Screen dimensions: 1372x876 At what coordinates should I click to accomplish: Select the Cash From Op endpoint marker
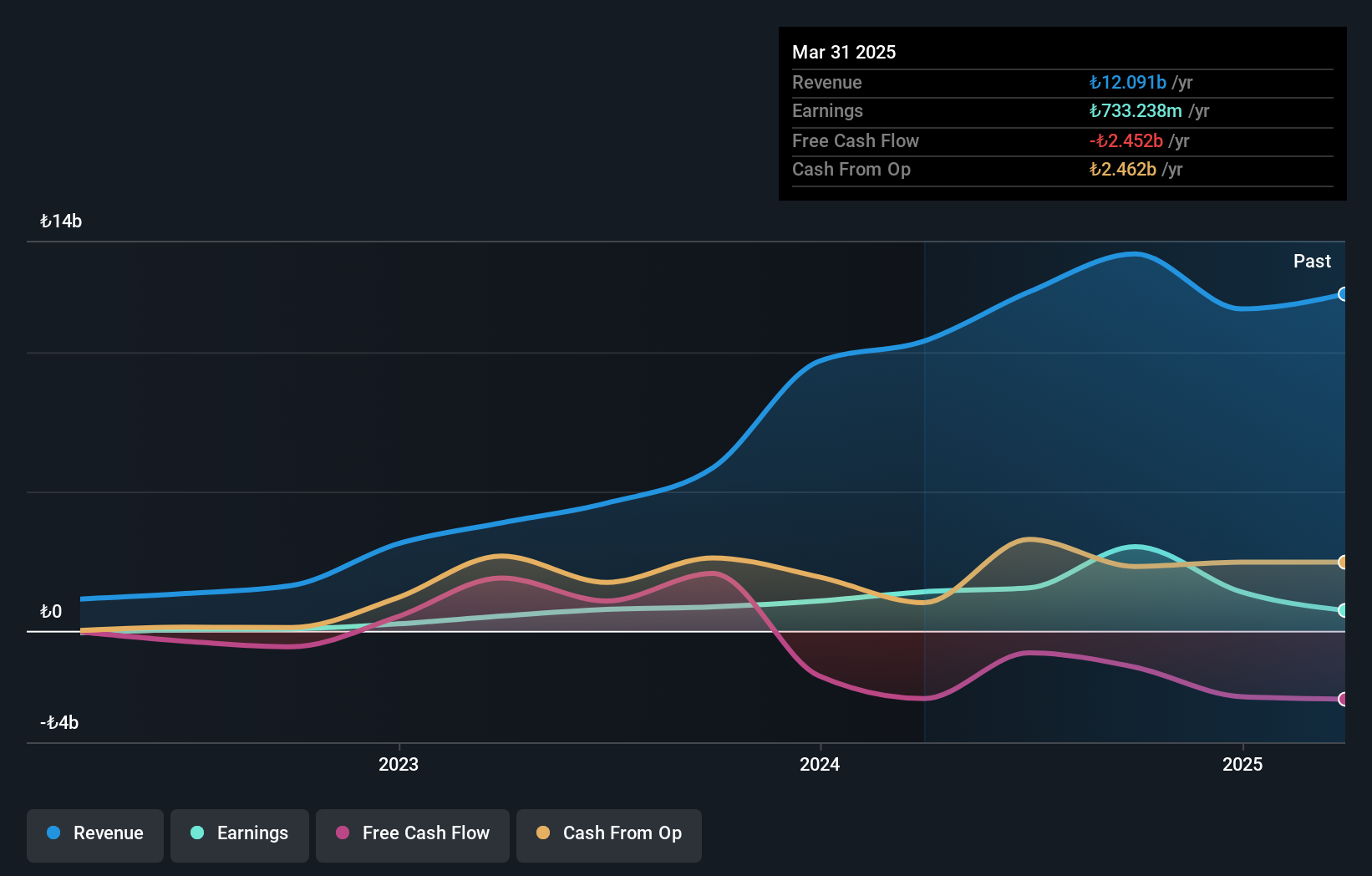1343,563
